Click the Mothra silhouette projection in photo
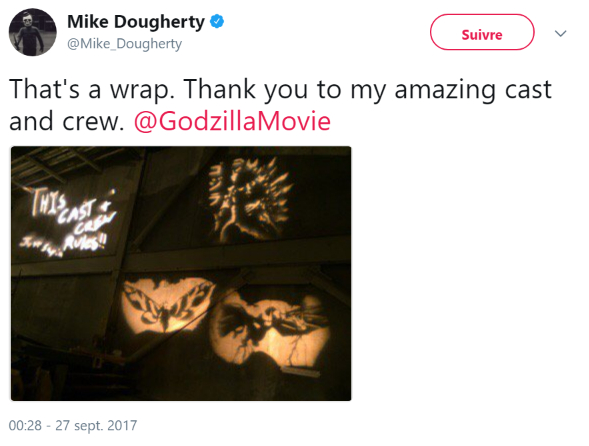 pyautogui.click(x=168, y=305)
